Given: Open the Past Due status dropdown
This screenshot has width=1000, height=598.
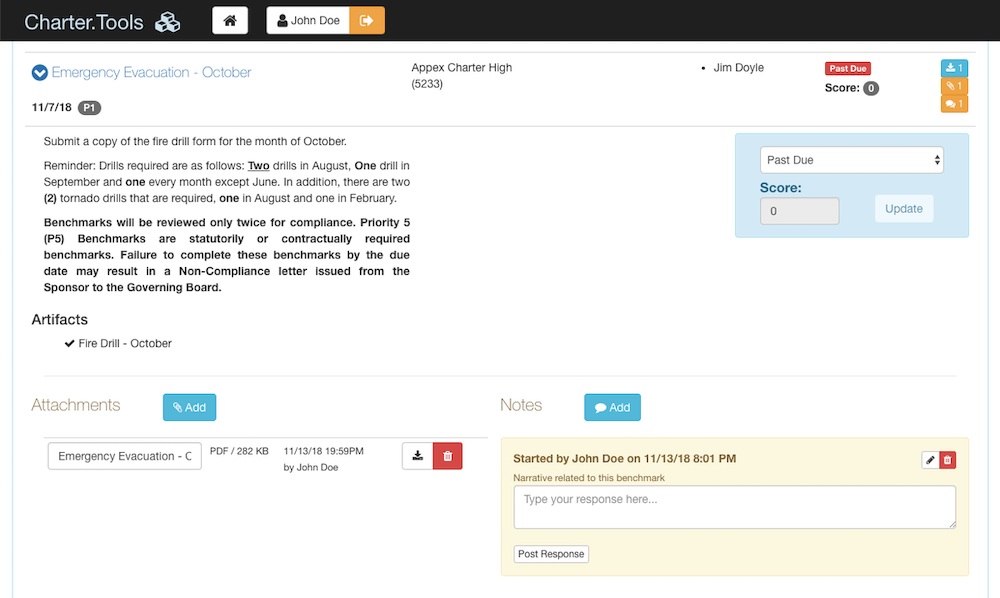Looking at the screenshot, I should pos(851,160).
